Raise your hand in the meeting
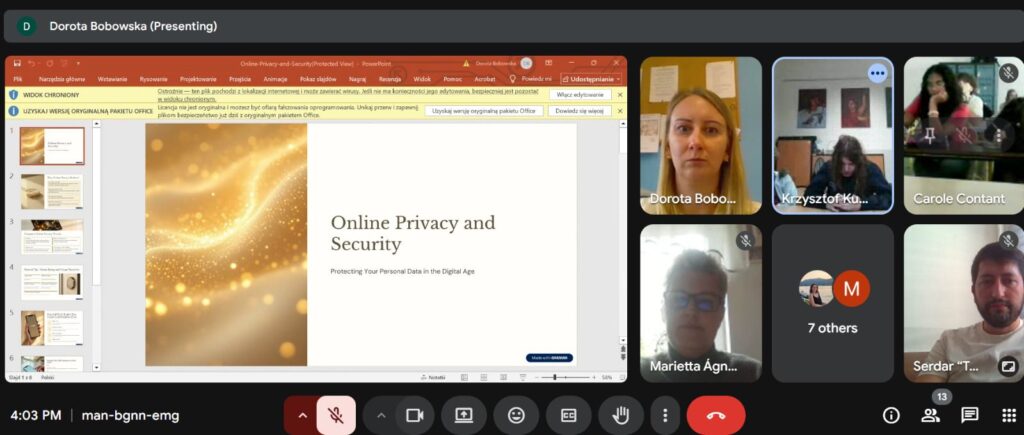Screen dimensions: 1024x435 [x=620, y=415]
